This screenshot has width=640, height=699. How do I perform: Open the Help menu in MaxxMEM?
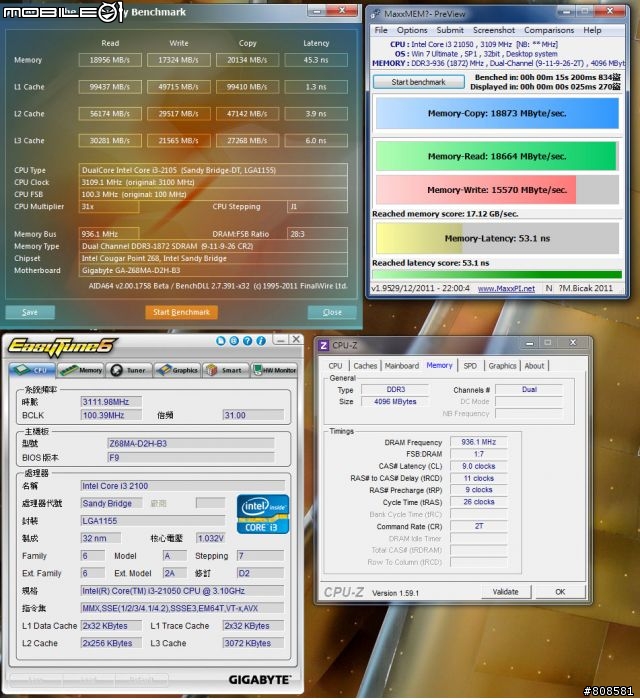(592, 30)
